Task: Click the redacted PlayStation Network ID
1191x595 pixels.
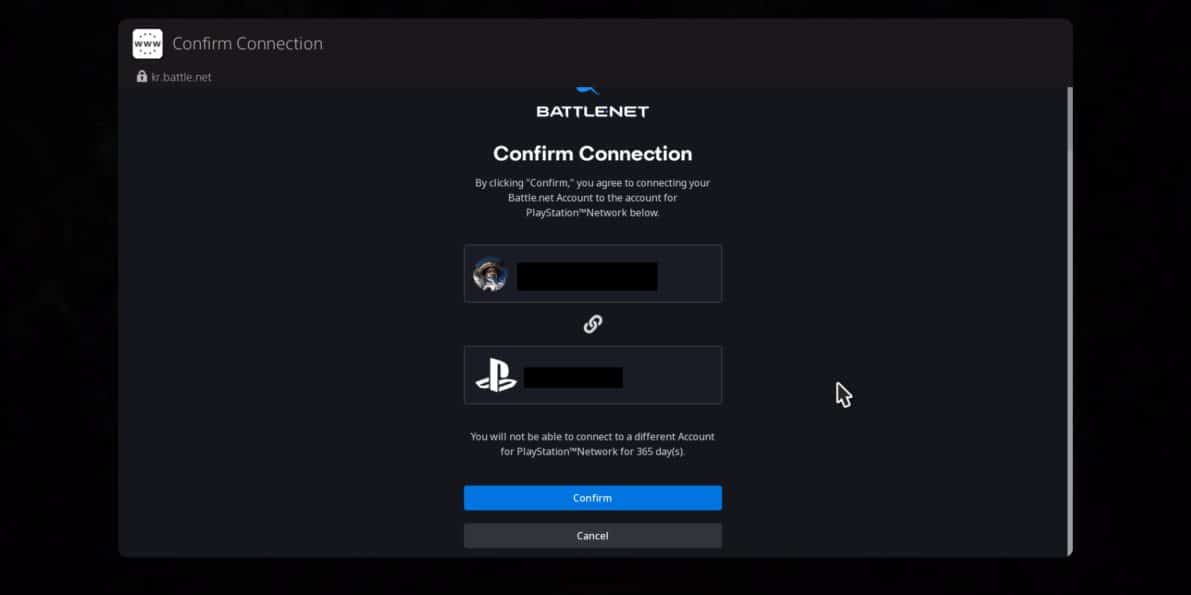Action: pos(573,378)
